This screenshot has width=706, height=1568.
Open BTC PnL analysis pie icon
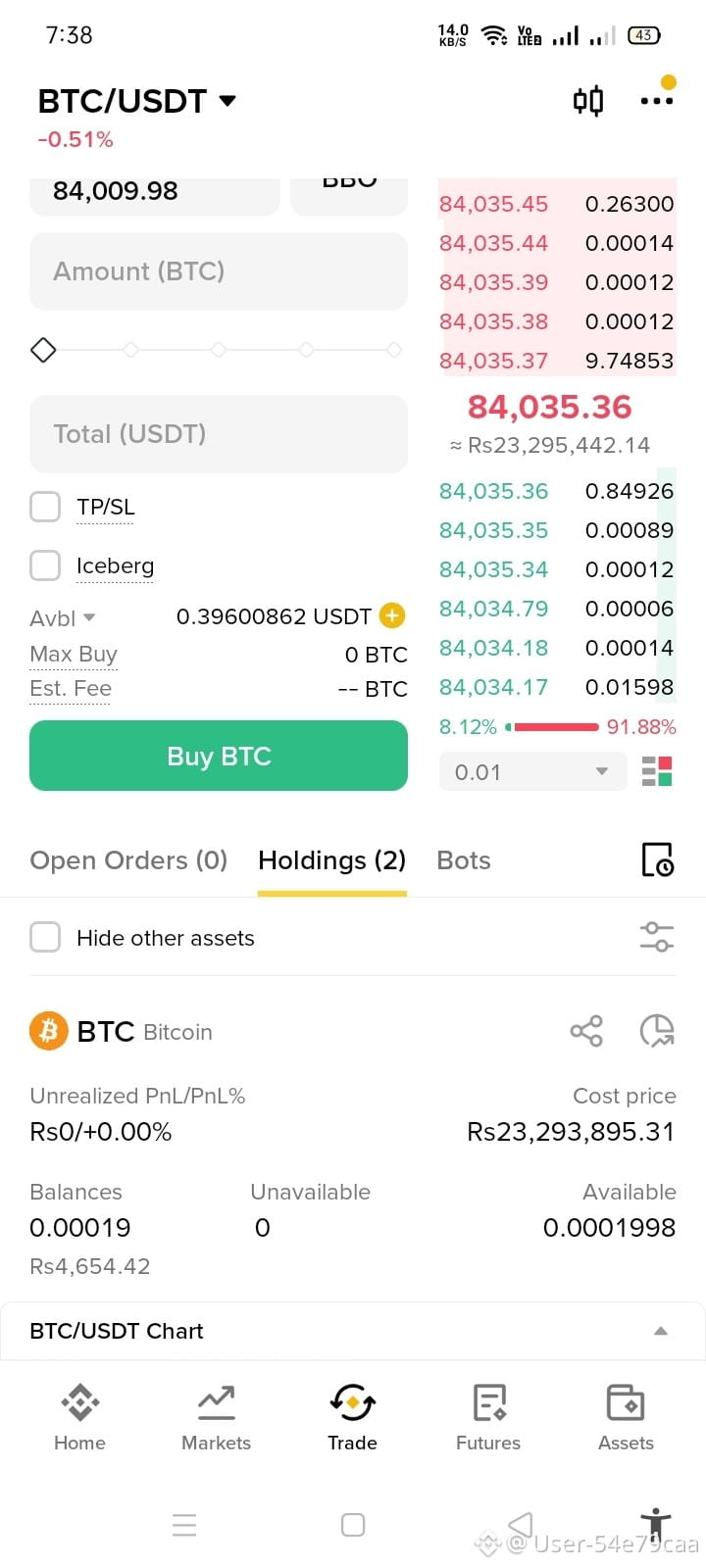tap(657, 1031)
